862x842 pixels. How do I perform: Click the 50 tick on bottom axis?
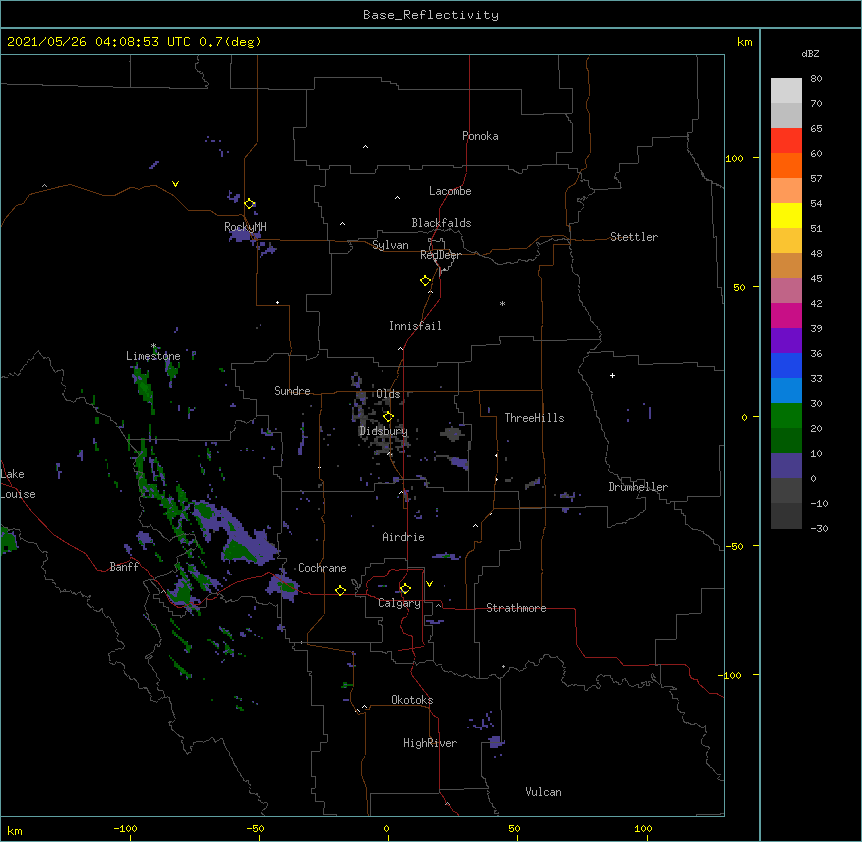(514, 828)
